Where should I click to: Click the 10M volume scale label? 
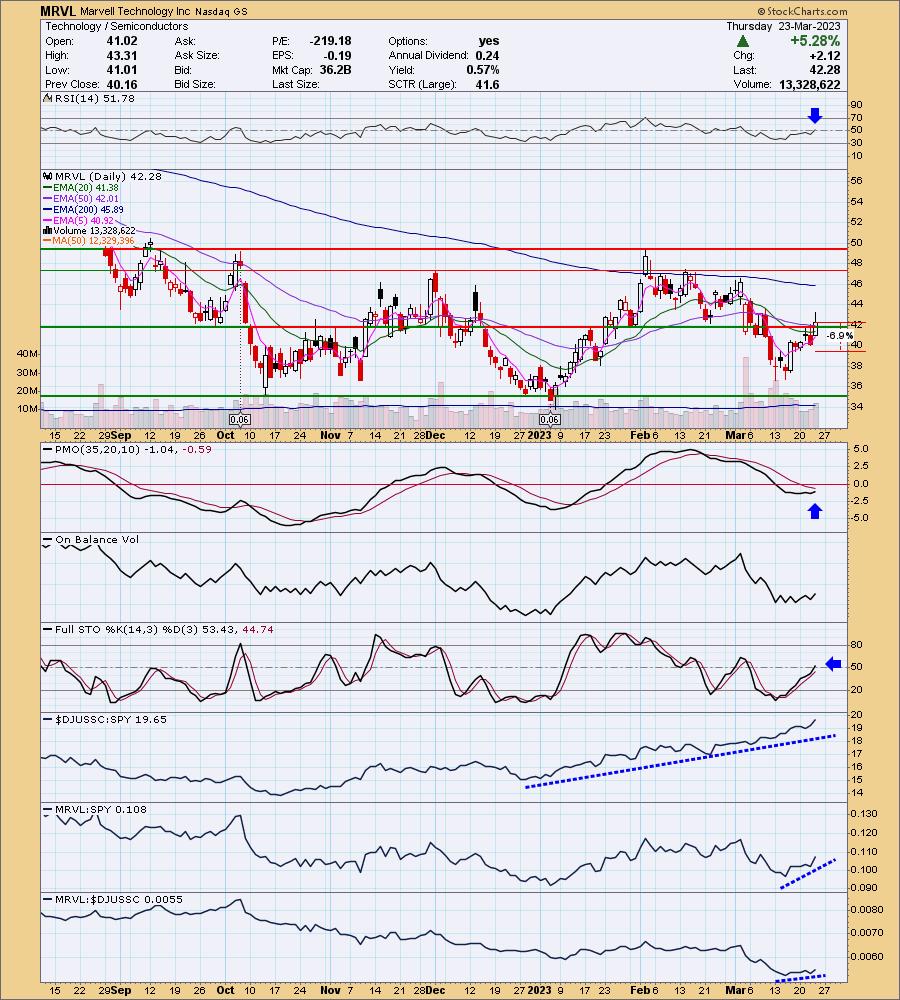27,409
